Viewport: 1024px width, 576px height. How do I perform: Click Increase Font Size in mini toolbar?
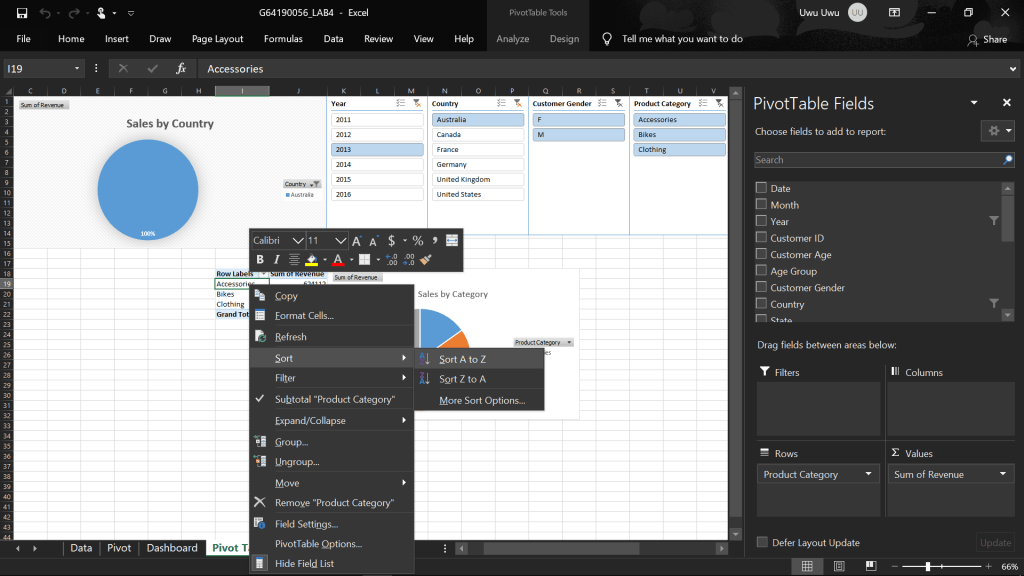point(357,241)
